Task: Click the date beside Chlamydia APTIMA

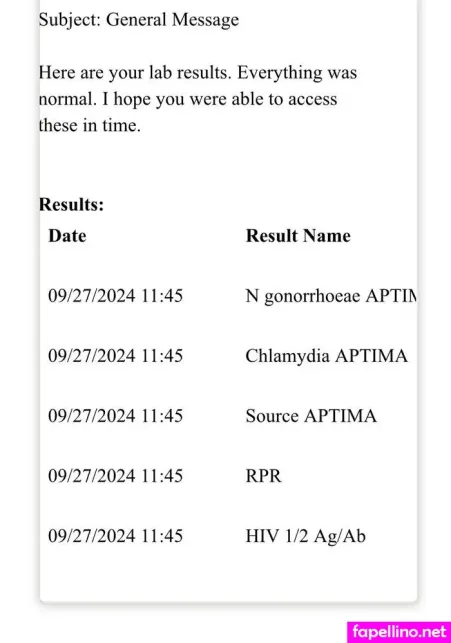Action: tap(116, 356)
